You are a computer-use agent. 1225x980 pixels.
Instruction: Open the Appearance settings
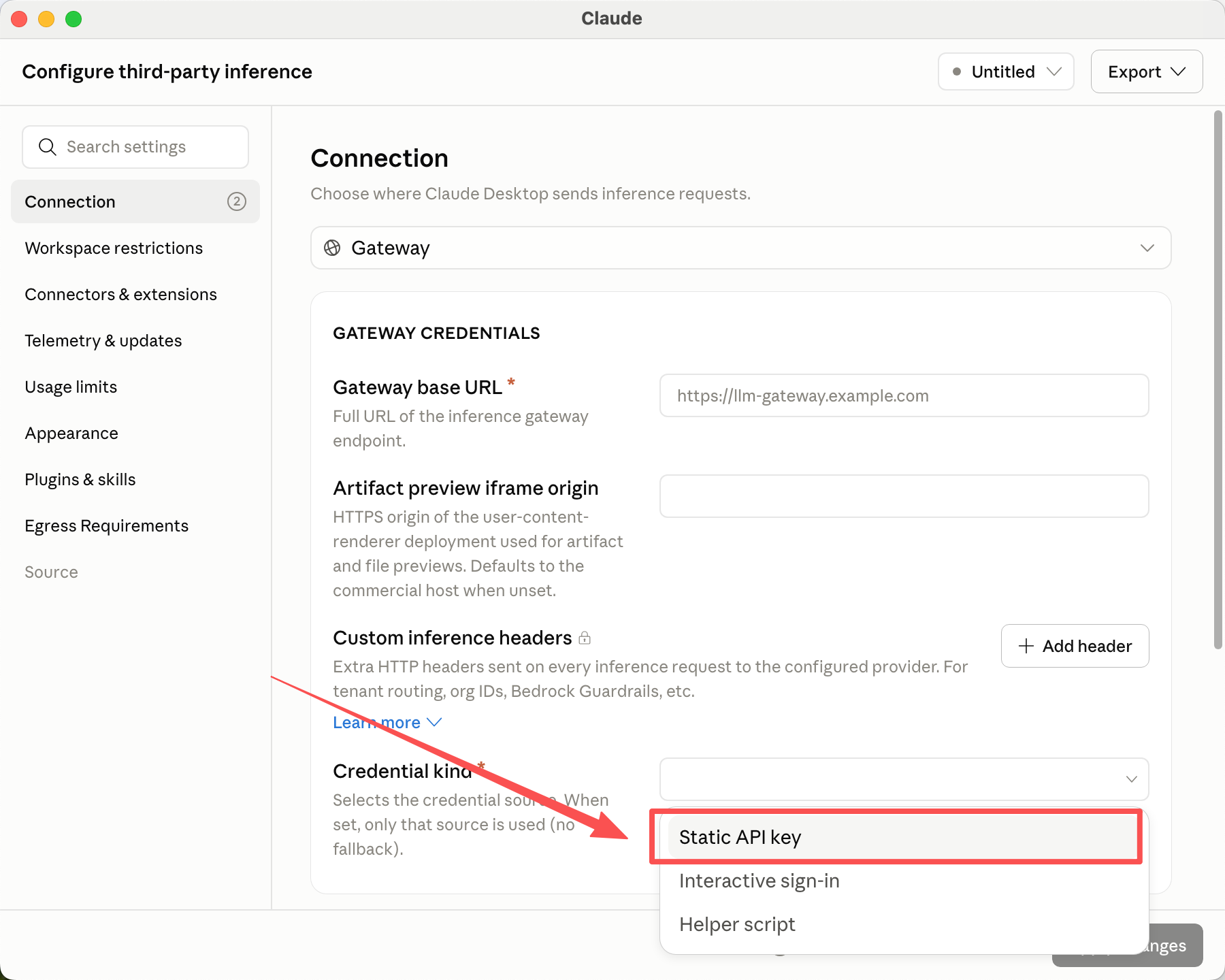(135, 433)
